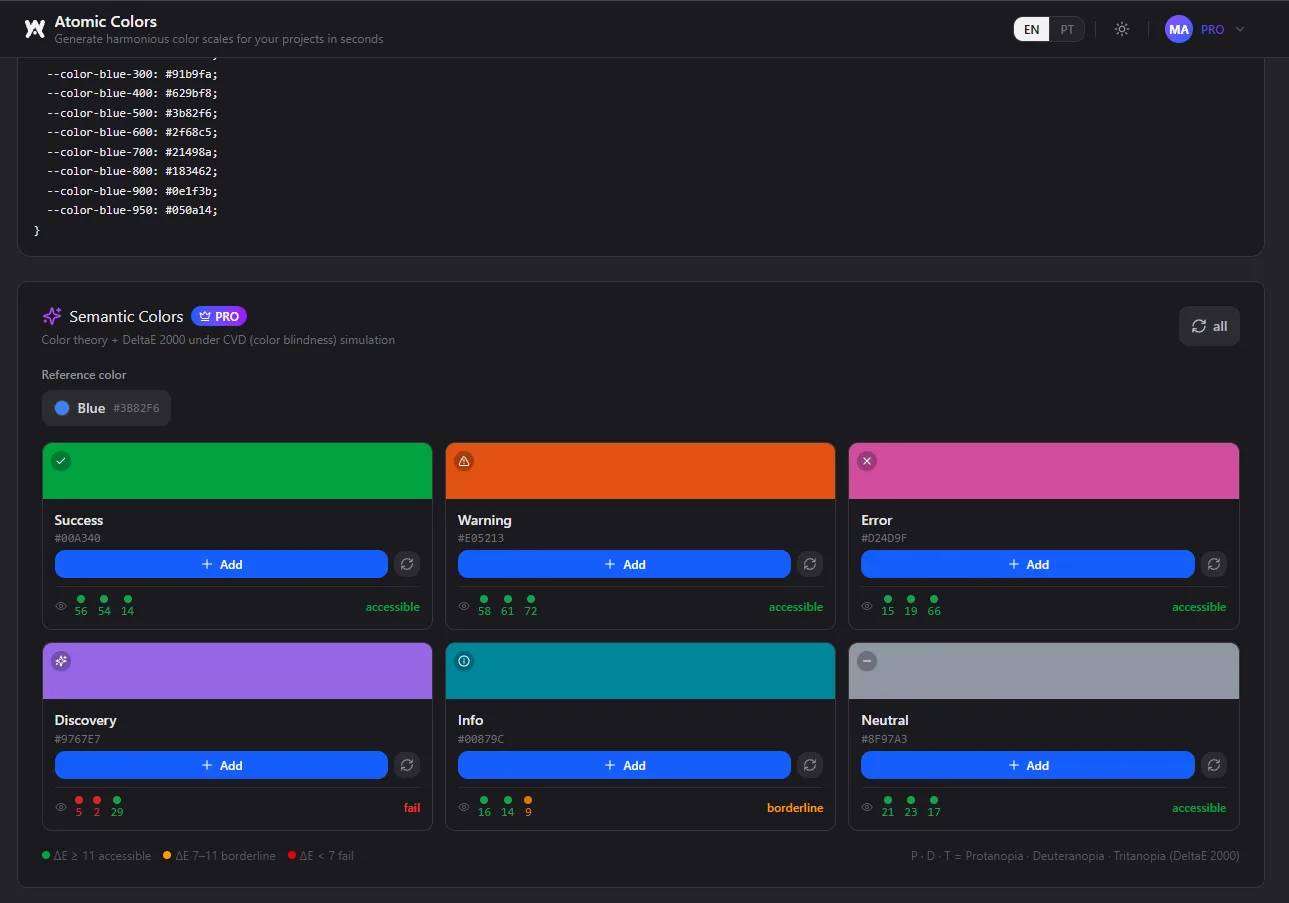The image size is (1289, 903).
Task: Click the --color-blue-500 CSS line
Action: click(x=132, y=113)
